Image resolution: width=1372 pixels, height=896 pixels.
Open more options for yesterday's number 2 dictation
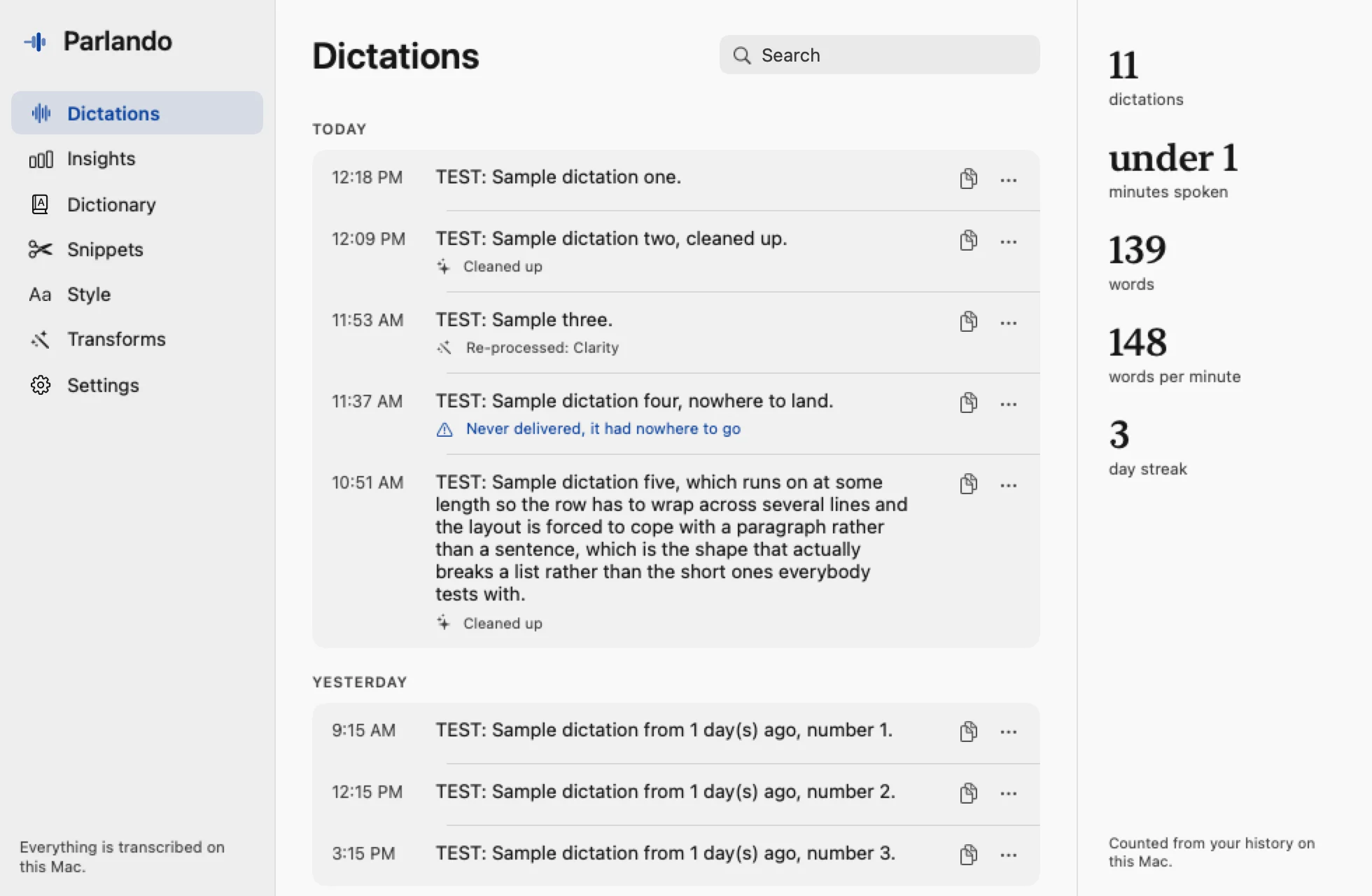point(1009,793)
